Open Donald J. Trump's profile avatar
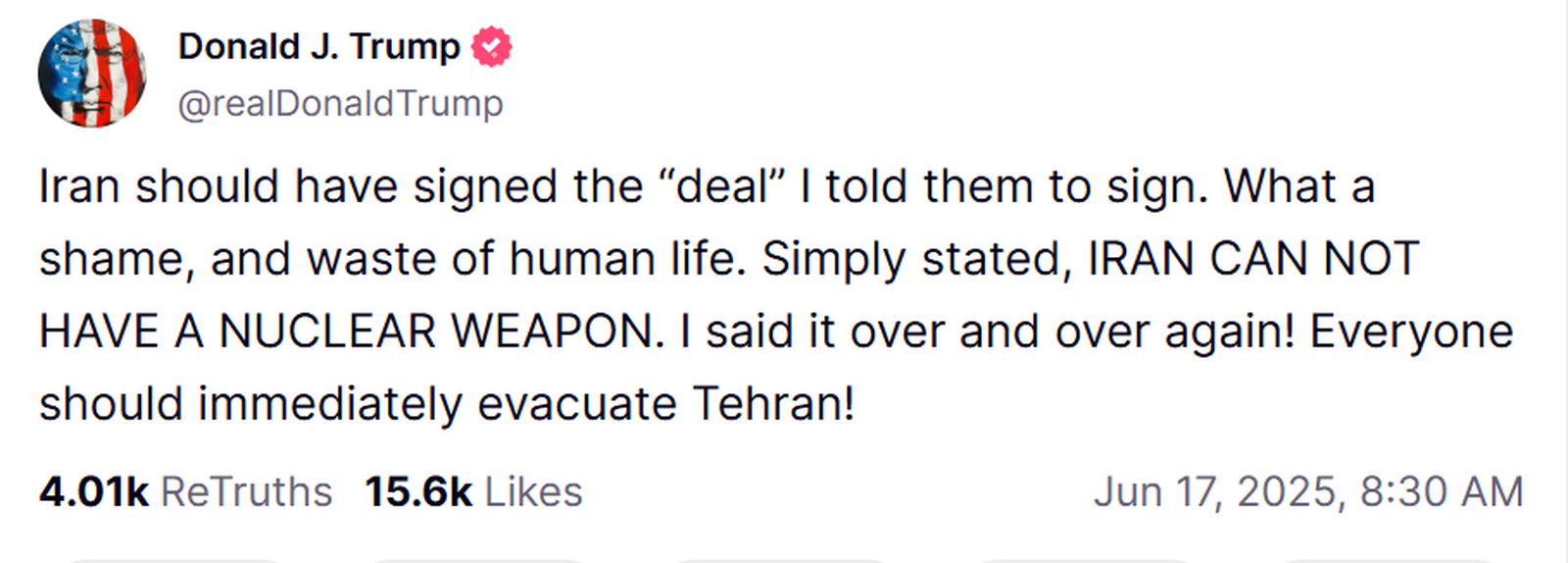This screenshot has height=563, width=1568. tap(92, 74)
